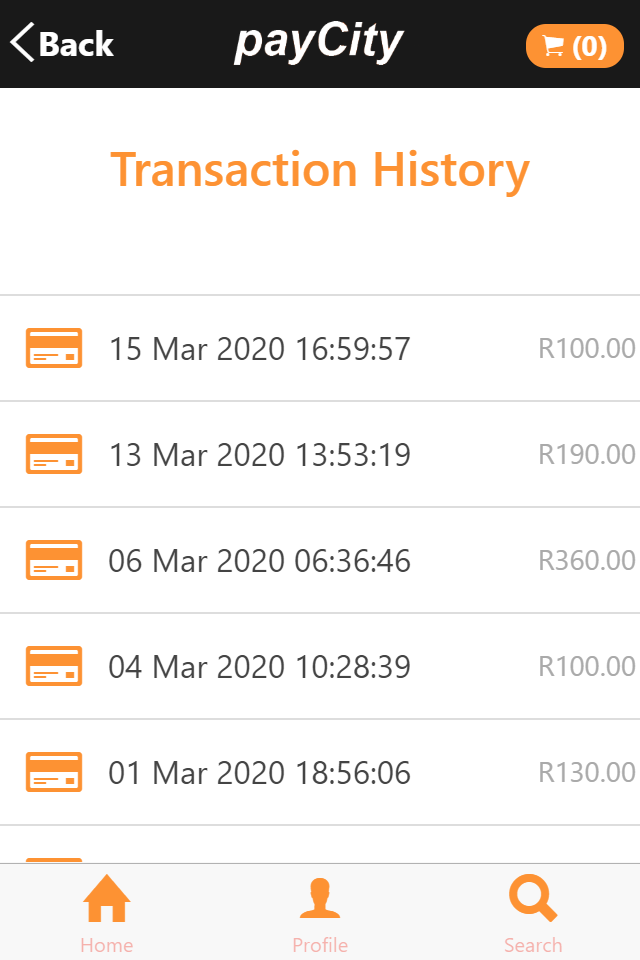
Task: Click the card icon for 06 Mar transaction
Action: coord(53,560)
